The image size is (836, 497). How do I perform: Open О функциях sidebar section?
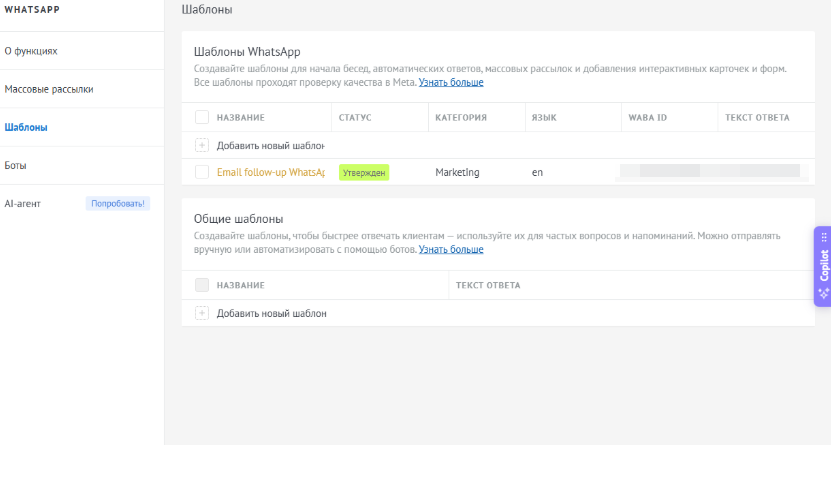[31, 50]
